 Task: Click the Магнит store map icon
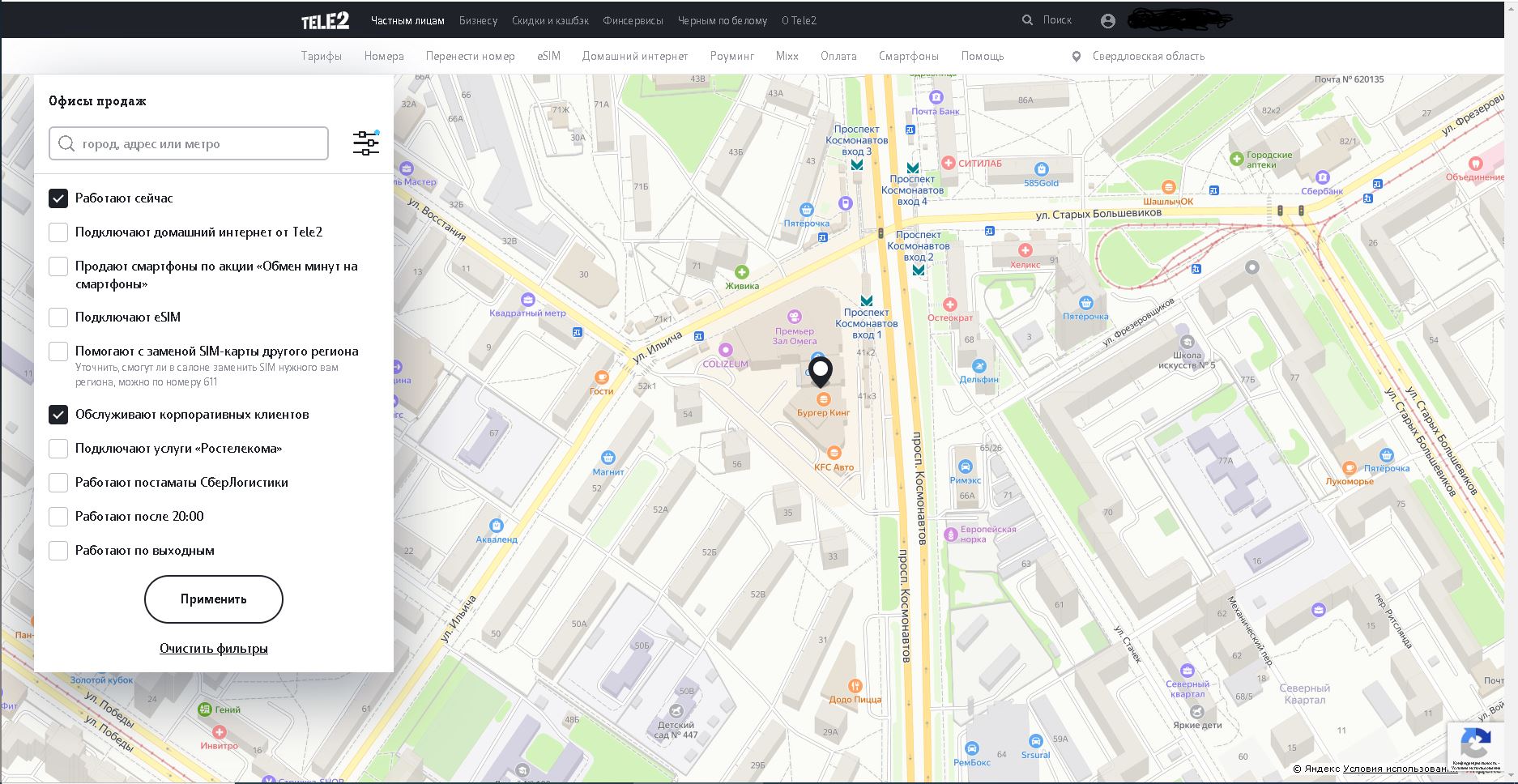[x=608, y=458]
